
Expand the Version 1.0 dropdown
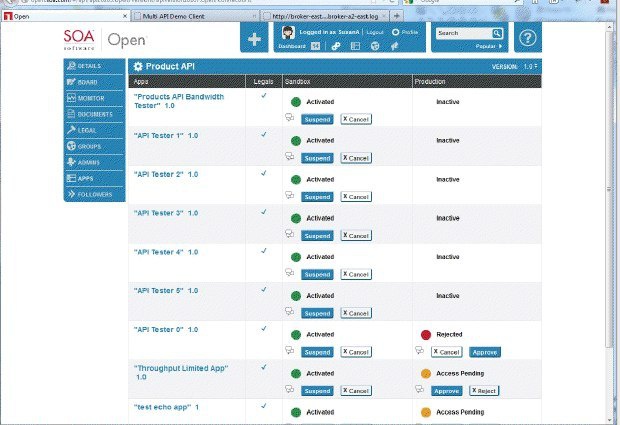pyautogui.click(x=530, y=66)
